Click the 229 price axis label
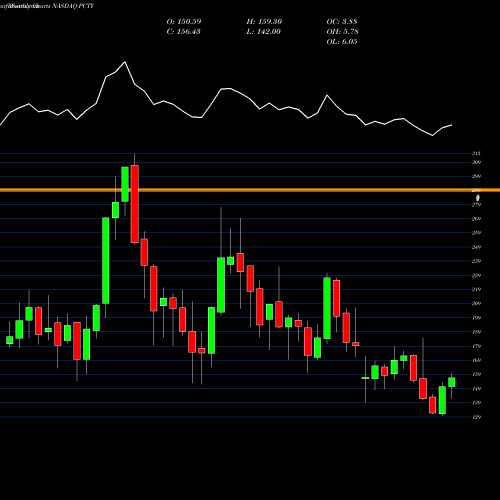500x500 pixels. (x=476, y=275)
